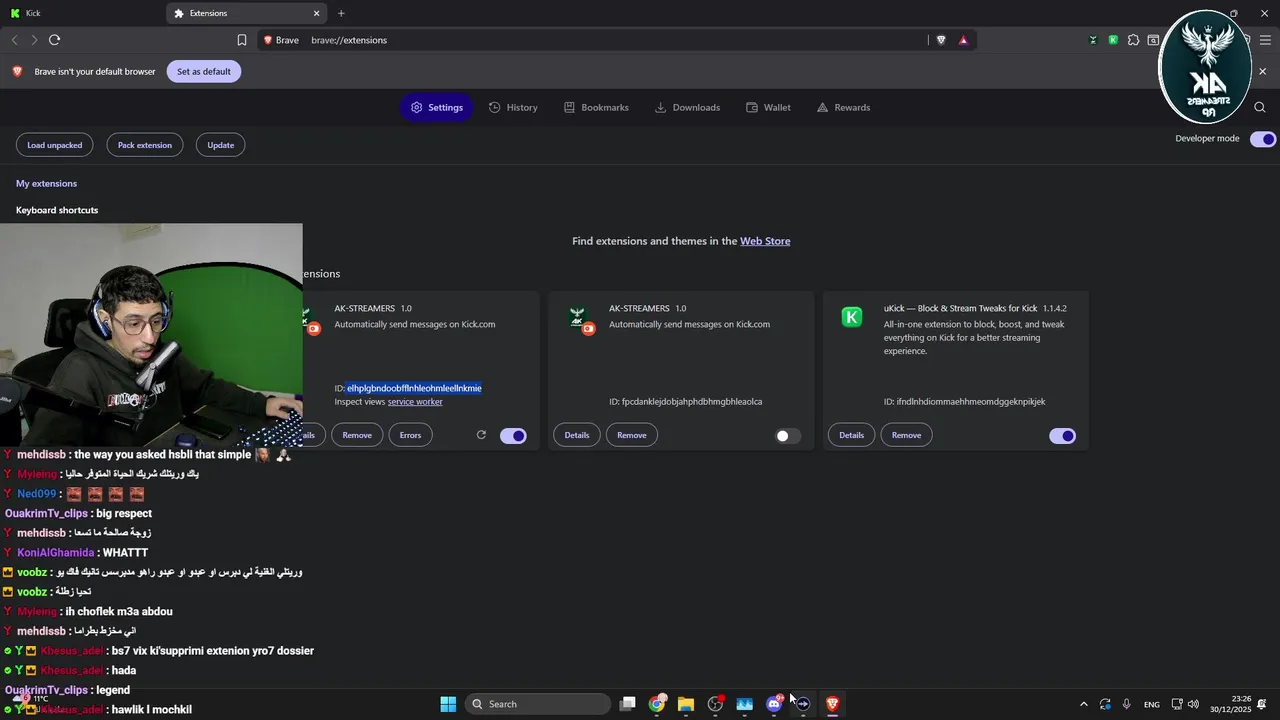The width and height of the screenshot is (1280, 720).
Task: Open Keyboard shortcuts in sidebar
Action: [57, 210]
